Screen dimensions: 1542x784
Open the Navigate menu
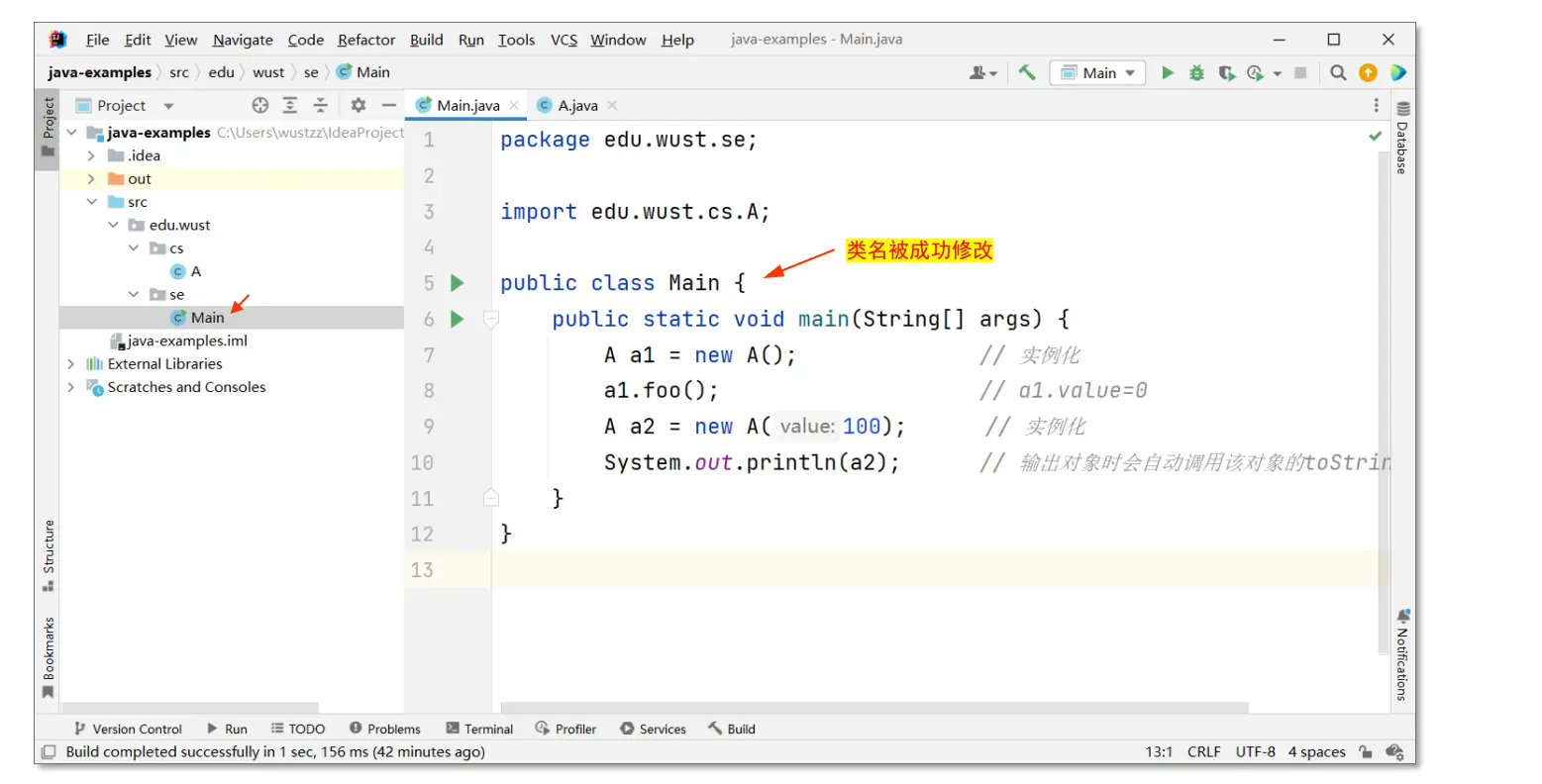click(x=243, y=40)
